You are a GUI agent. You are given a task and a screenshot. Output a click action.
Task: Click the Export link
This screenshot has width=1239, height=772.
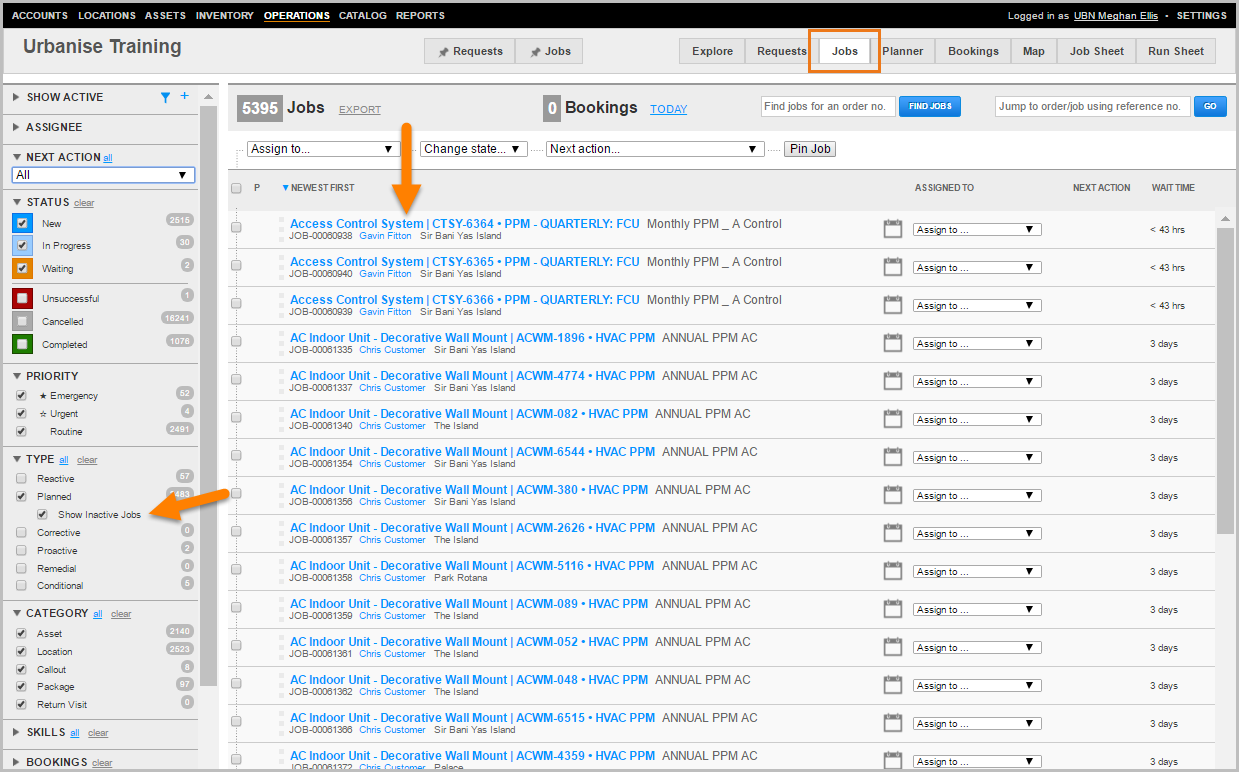coord(359,109)
